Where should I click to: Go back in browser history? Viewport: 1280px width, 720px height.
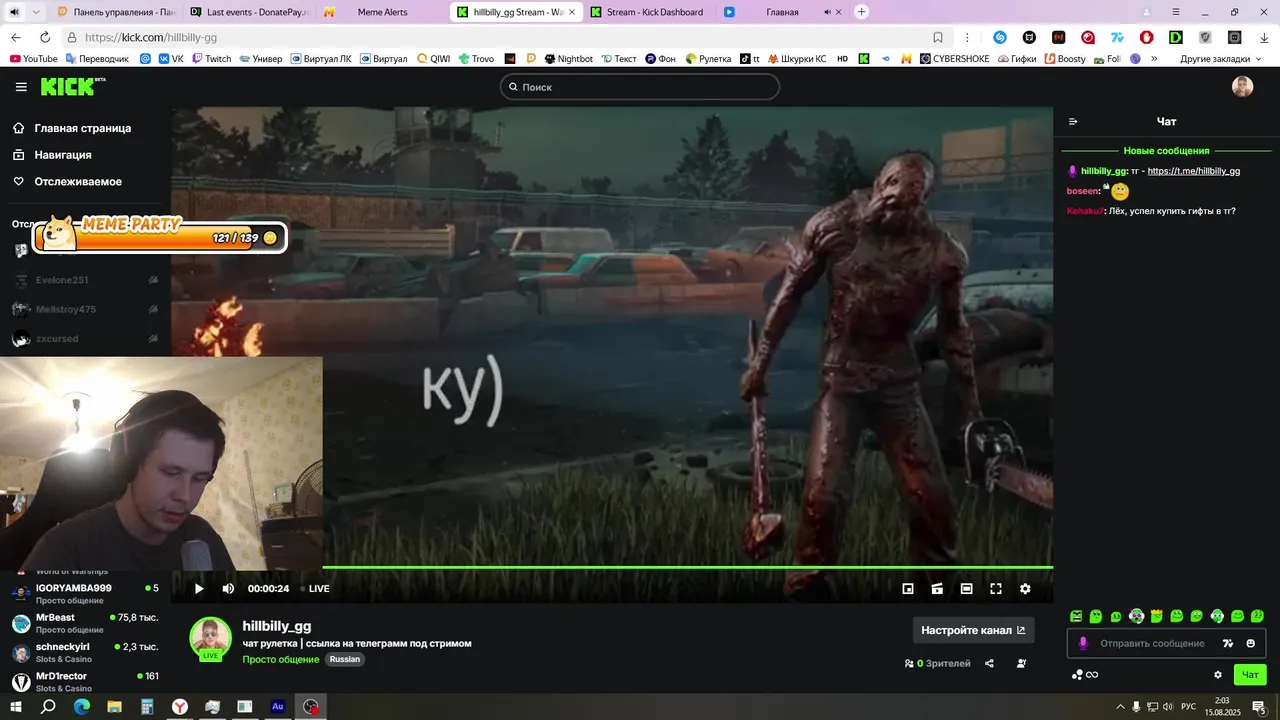pos(15,37)
